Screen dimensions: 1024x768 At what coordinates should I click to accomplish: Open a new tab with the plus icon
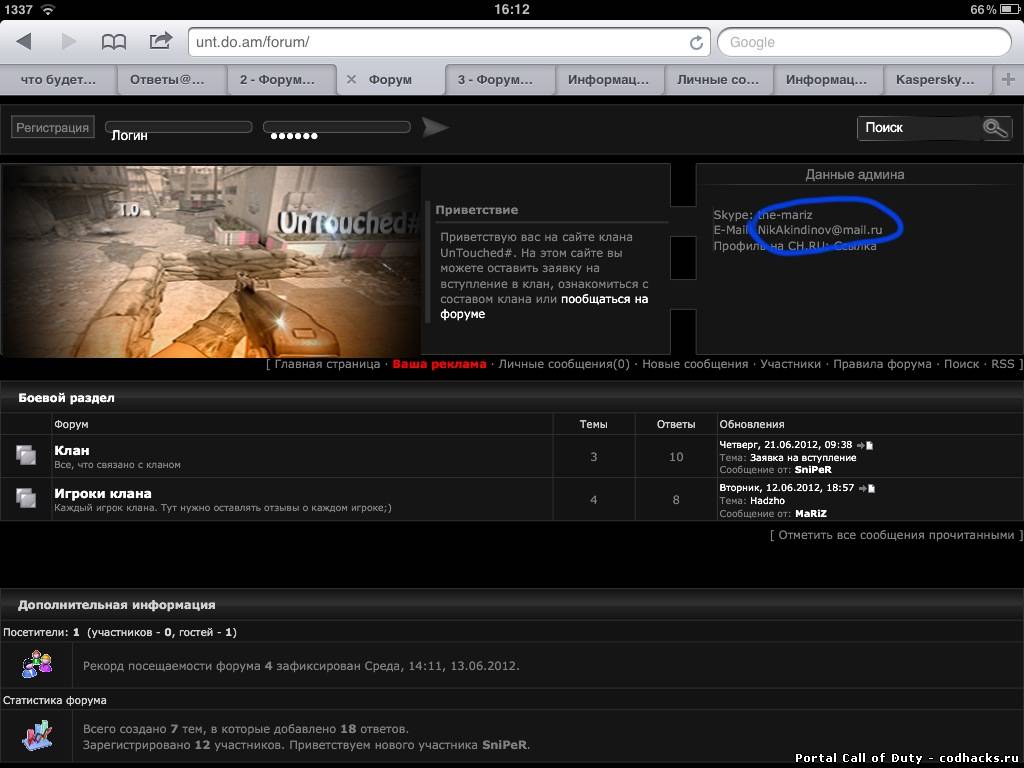pyautogui.click(x=1008, y=80)
